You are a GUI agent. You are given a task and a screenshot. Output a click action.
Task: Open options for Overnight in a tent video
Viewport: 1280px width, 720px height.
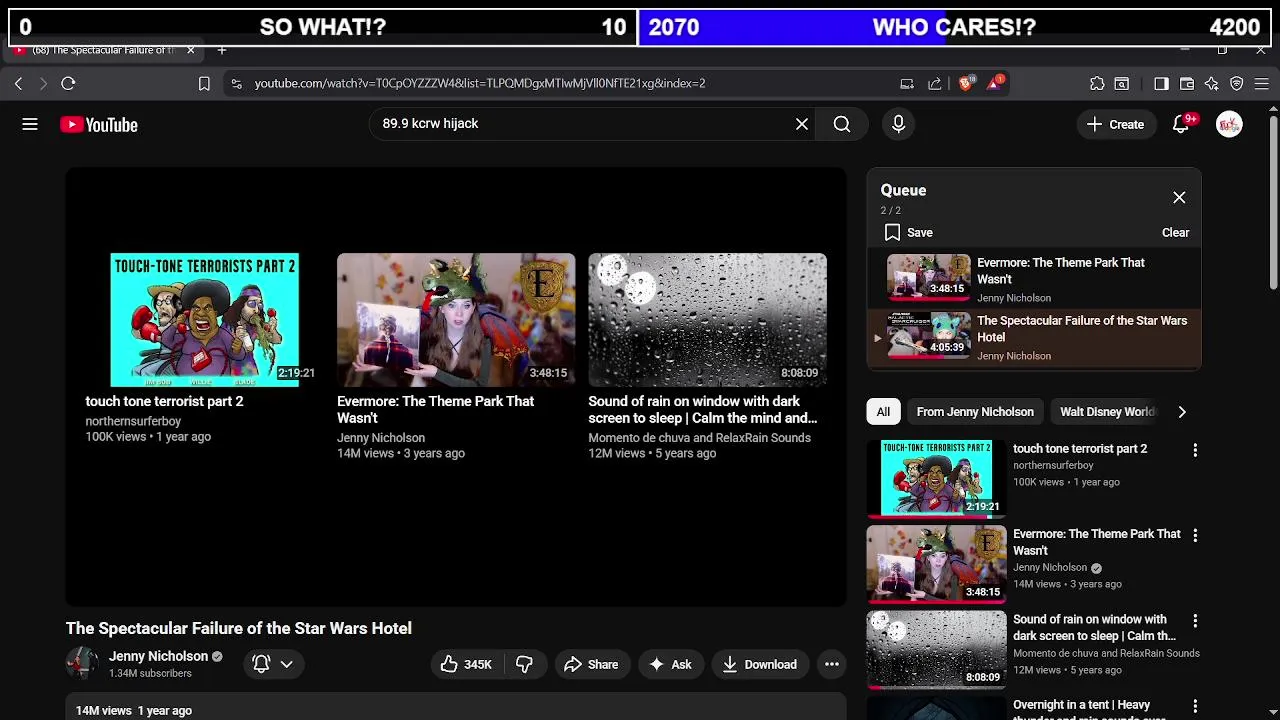click(1195, 707)
